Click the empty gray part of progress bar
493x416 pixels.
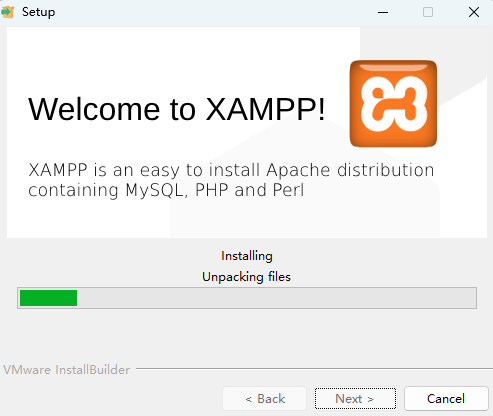[x=276, y=298]
